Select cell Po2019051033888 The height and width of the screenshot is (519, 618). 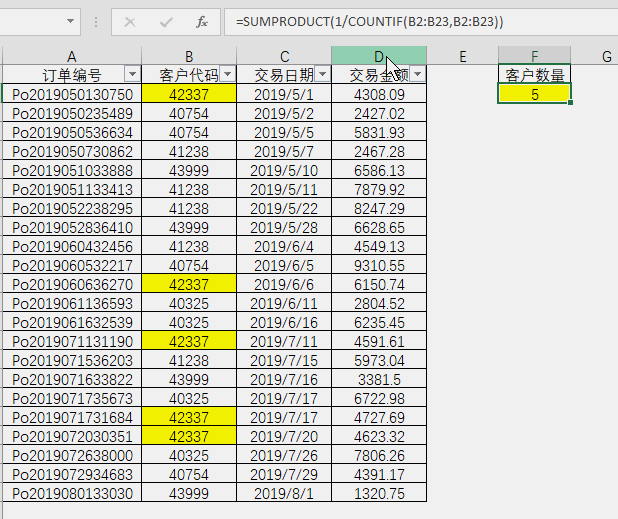(x=72, y=170)
